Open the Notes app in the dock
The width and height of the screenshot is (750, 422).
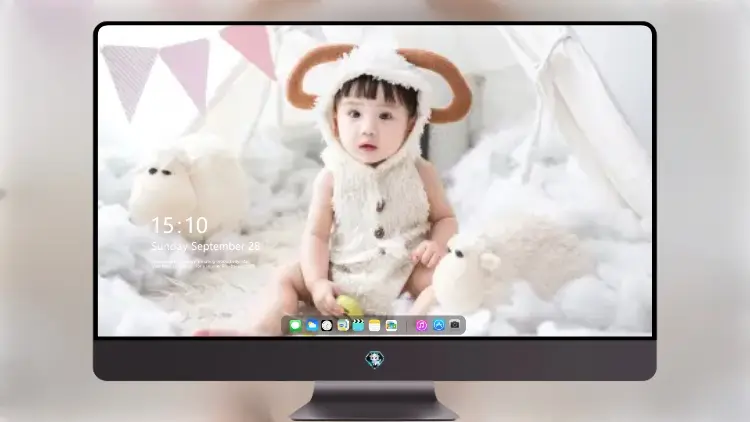point(375,326)
